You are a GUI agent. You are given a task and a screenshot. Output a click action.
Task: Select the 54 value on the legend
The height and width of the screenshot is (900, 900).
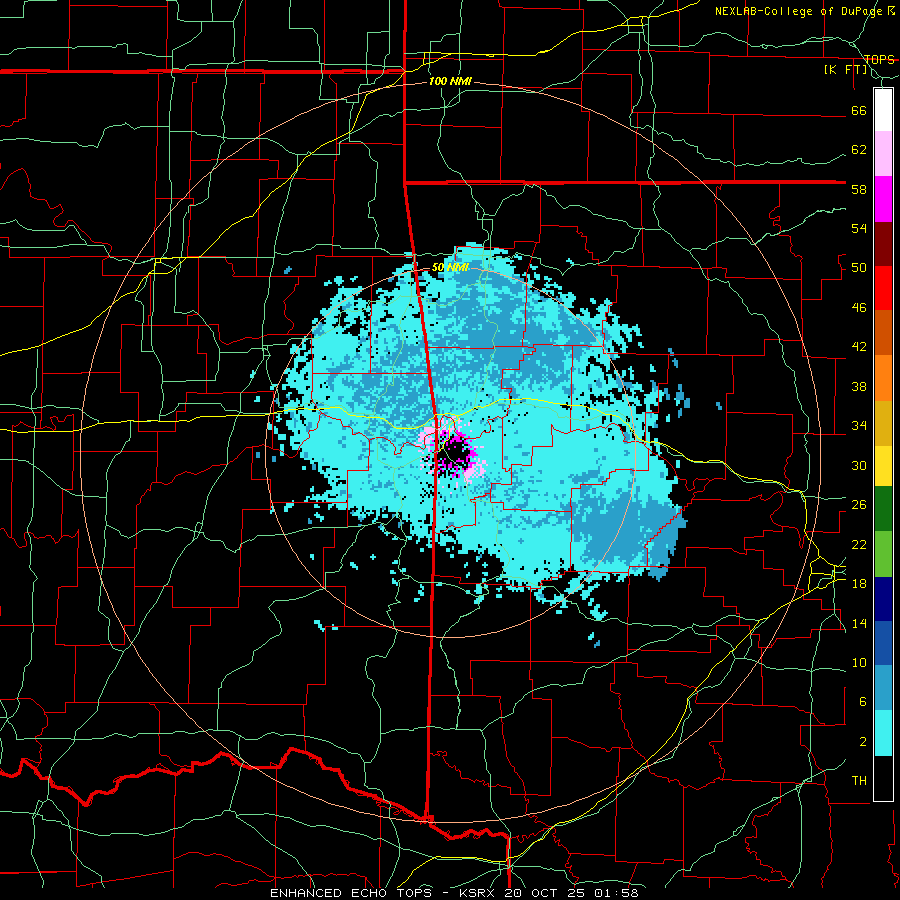tap(859, 228)
